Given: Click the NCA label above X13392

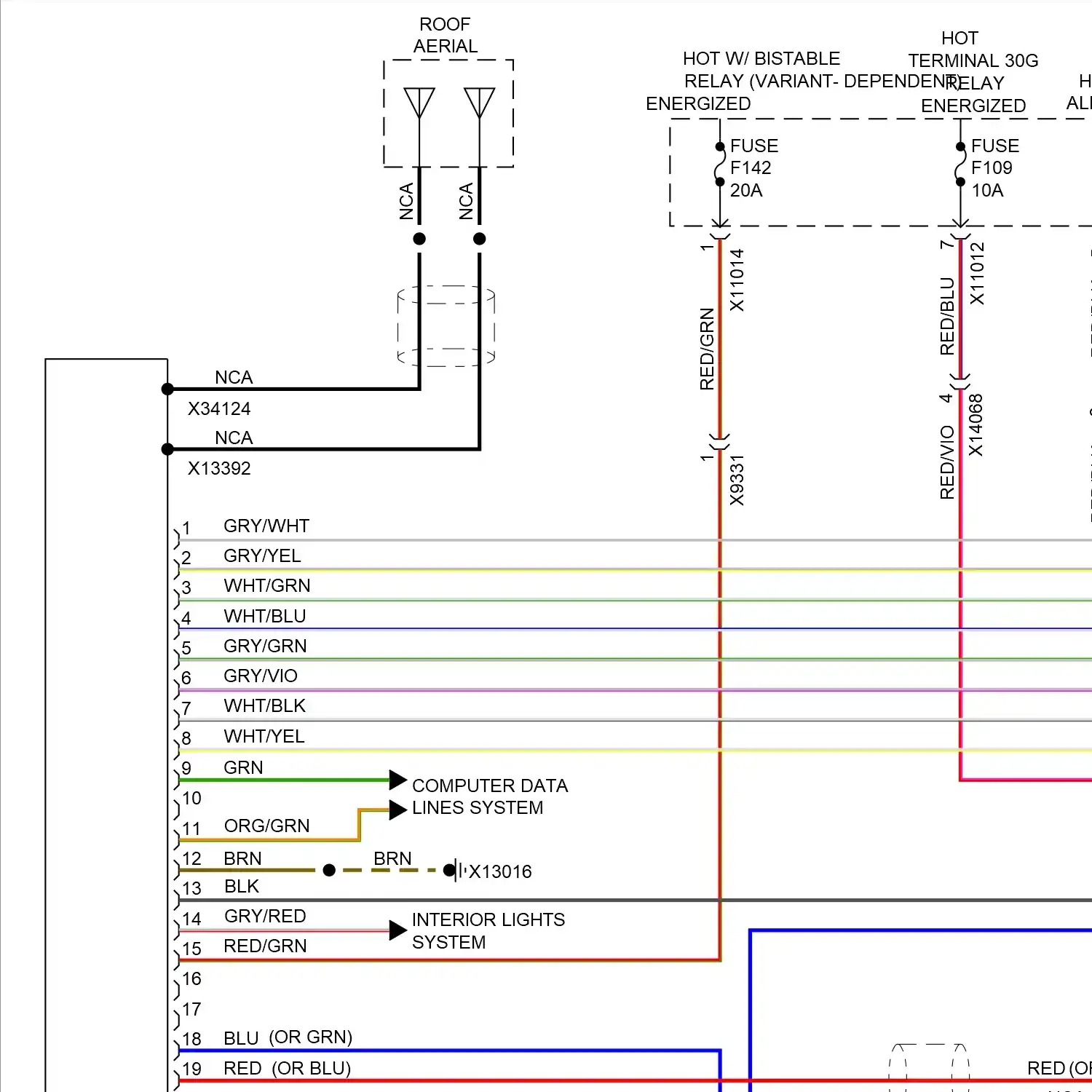Looking at the screenshot, I should [x=234, y=438].
